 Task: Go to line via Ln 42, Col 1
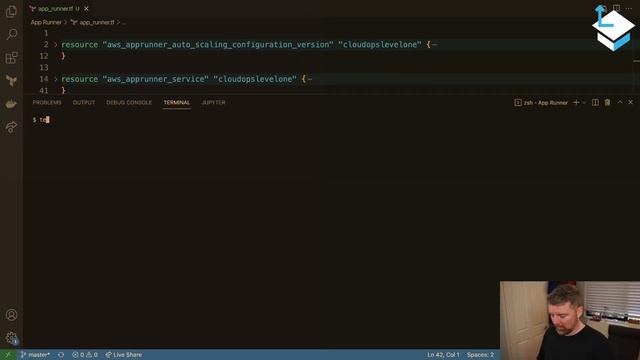coord(443,355)
